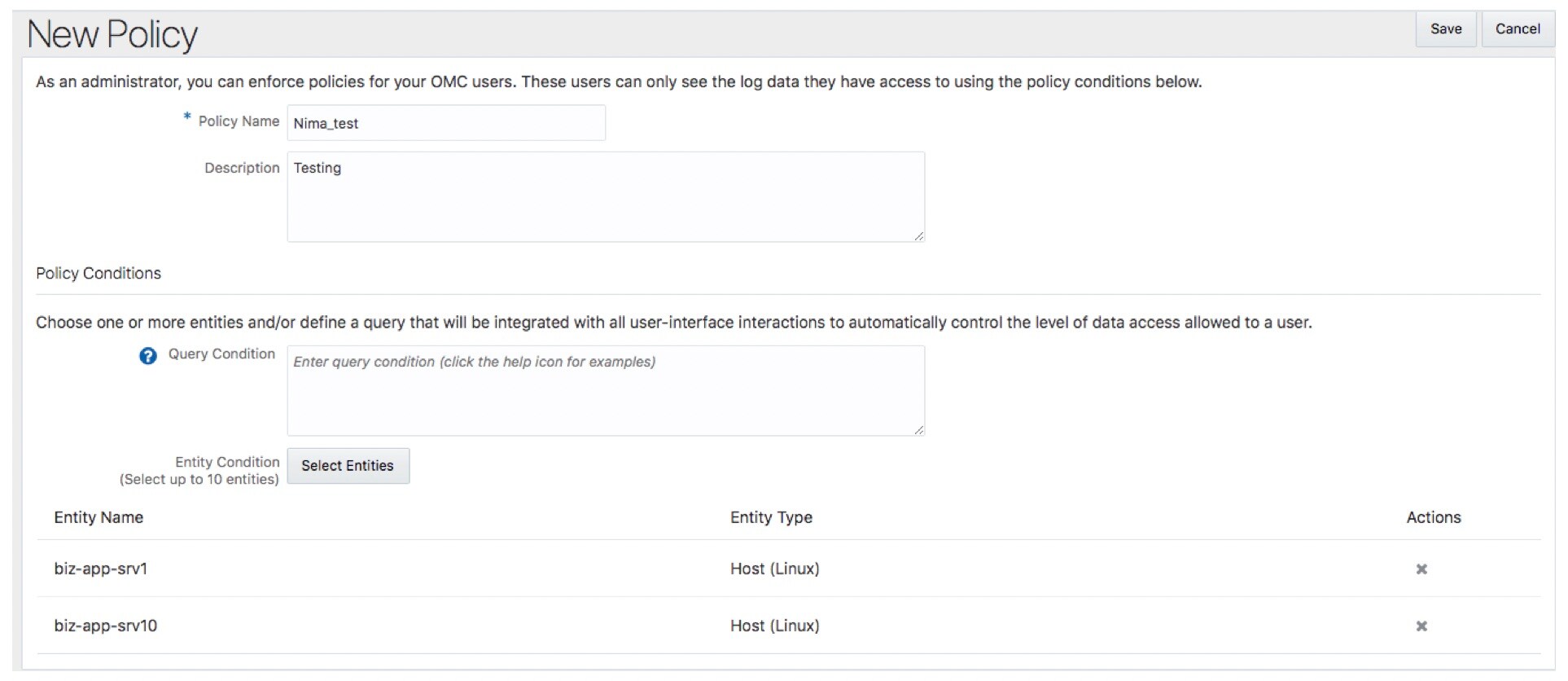1568x681 pixels.
Task: Click Host (Linux) type for biz-app-srv10
Action: coord(774,626)
